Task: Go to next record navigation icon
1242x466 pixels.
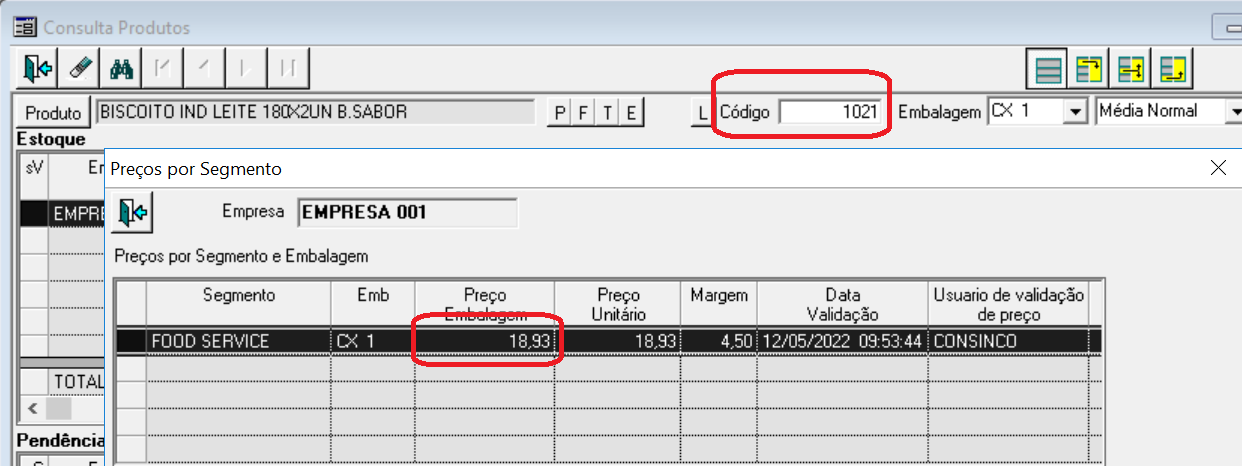Action: tap(246, 68)
